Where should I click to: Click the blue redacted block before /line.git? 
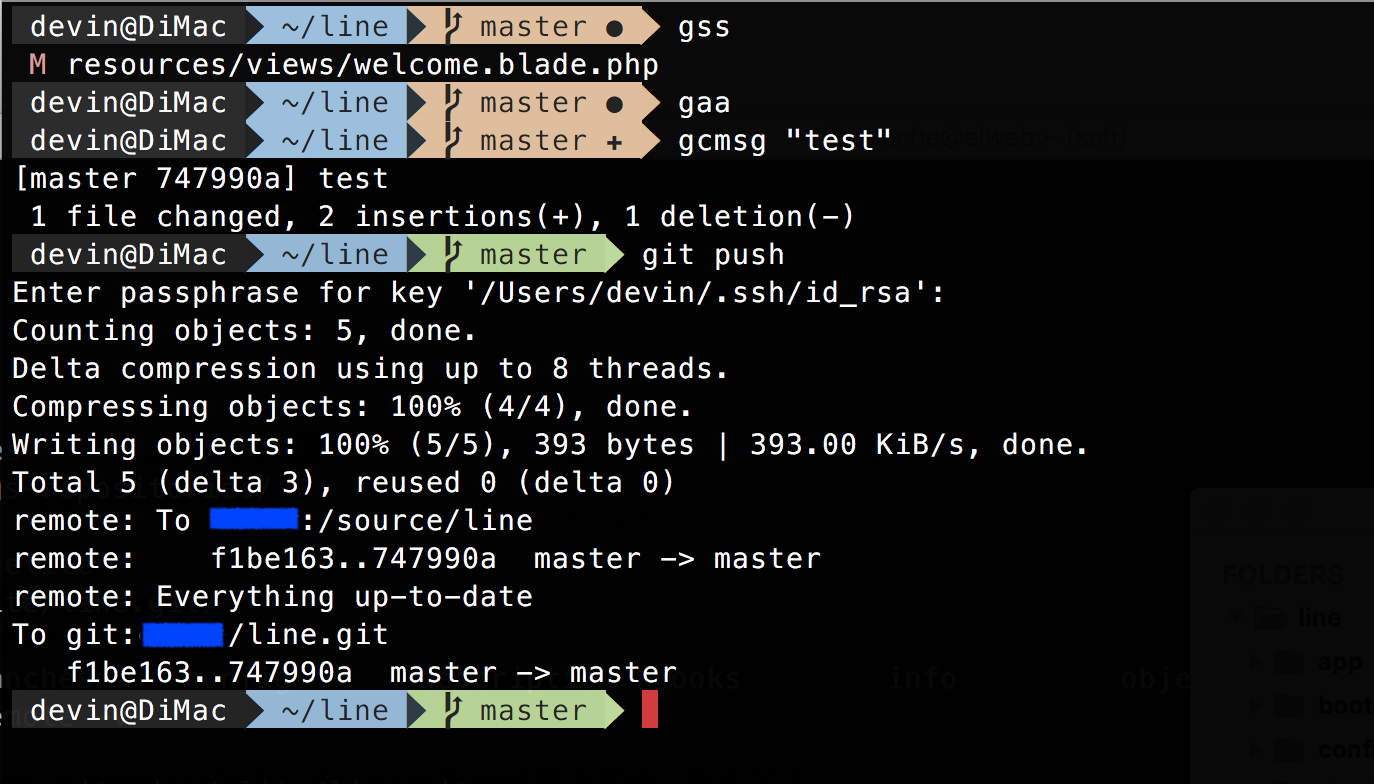(183, 634)
